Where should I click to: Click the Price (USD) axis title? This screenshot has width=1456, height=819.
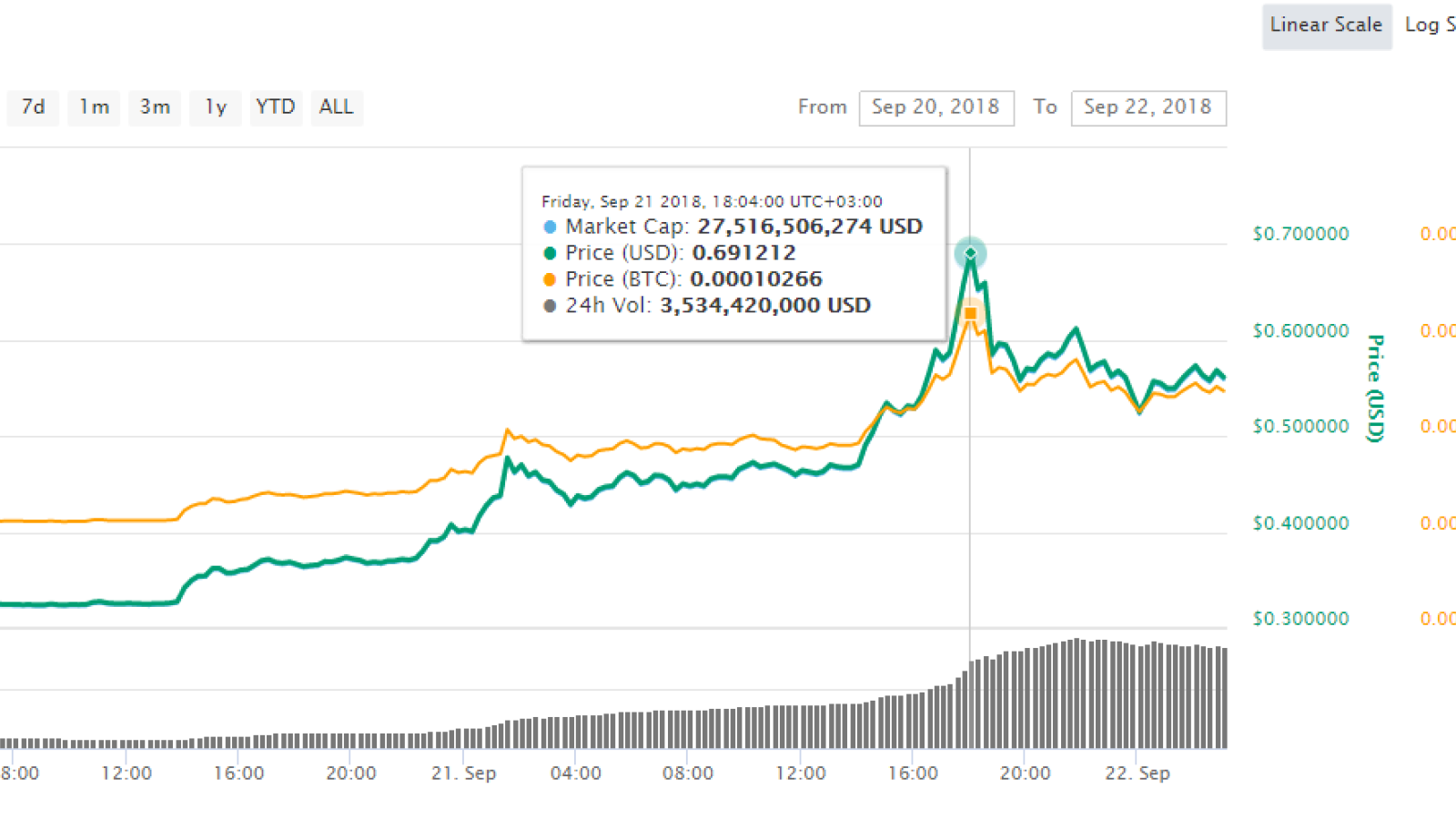click(1376, 389)
